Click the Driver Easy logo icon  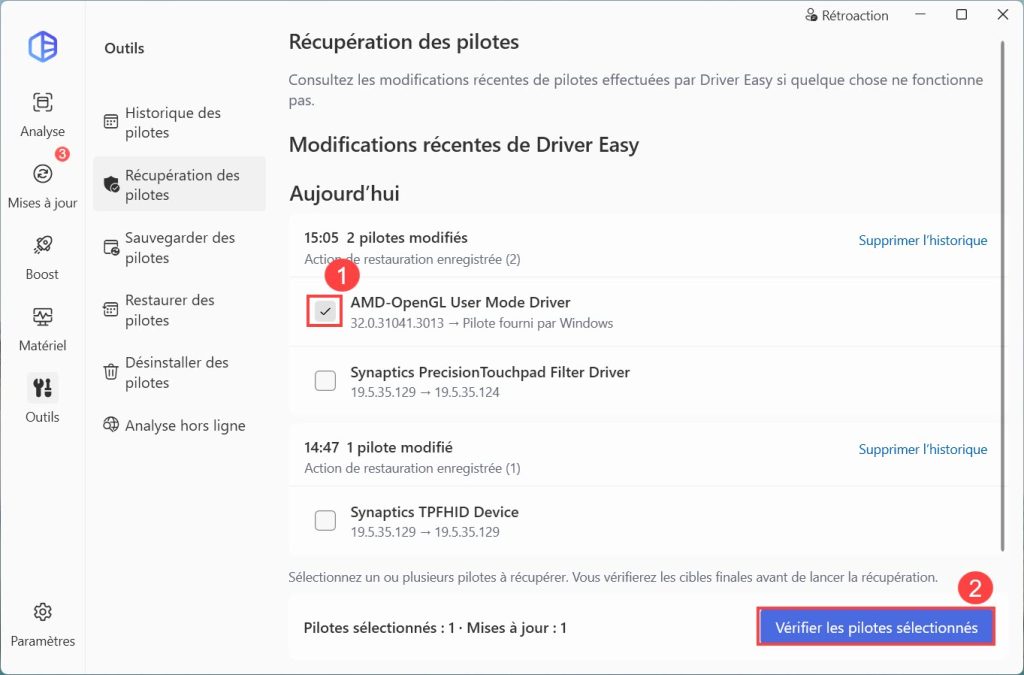pyautogui.click(x=43, y=46)
